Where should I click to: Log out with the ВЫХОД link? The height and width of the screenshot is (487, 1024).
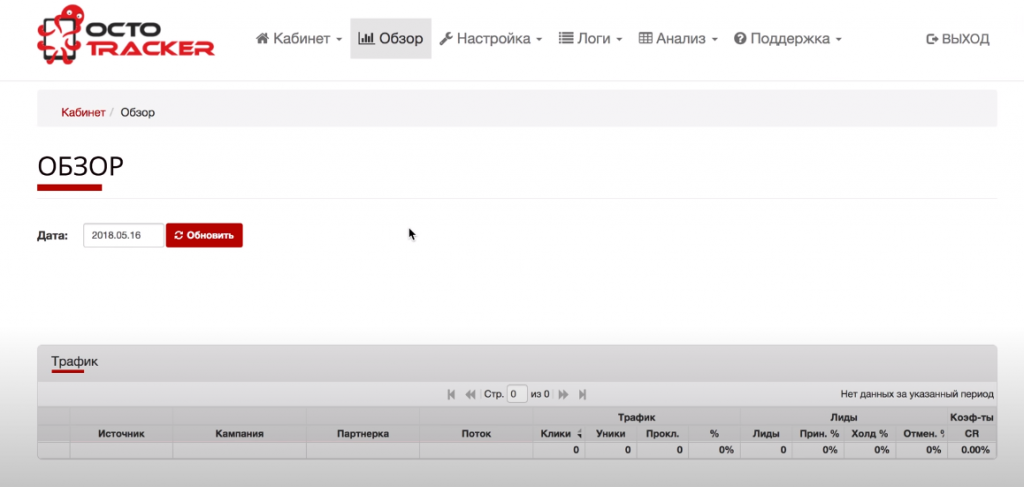click(958, 39)
